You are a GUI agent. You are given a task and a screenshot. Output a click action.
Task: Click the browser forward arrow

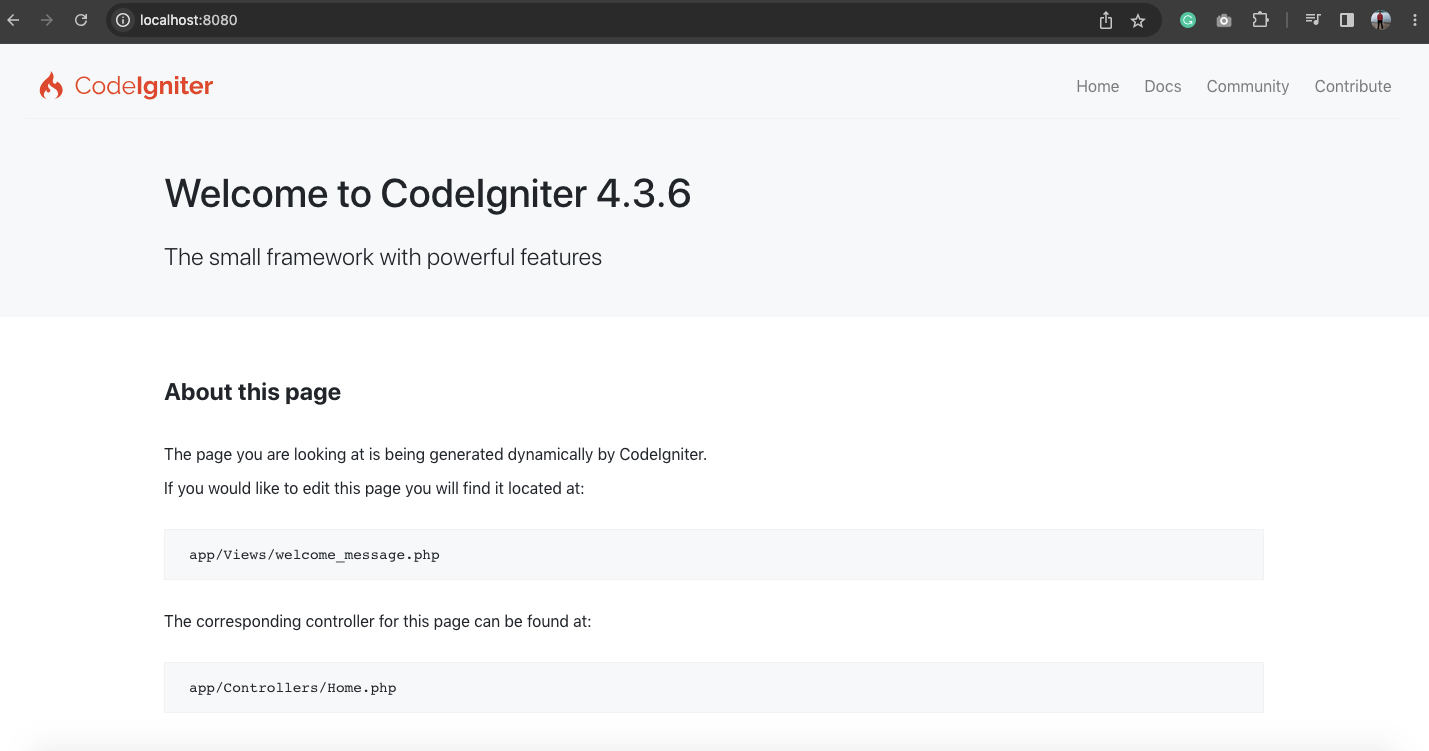(x=47, y=20)
